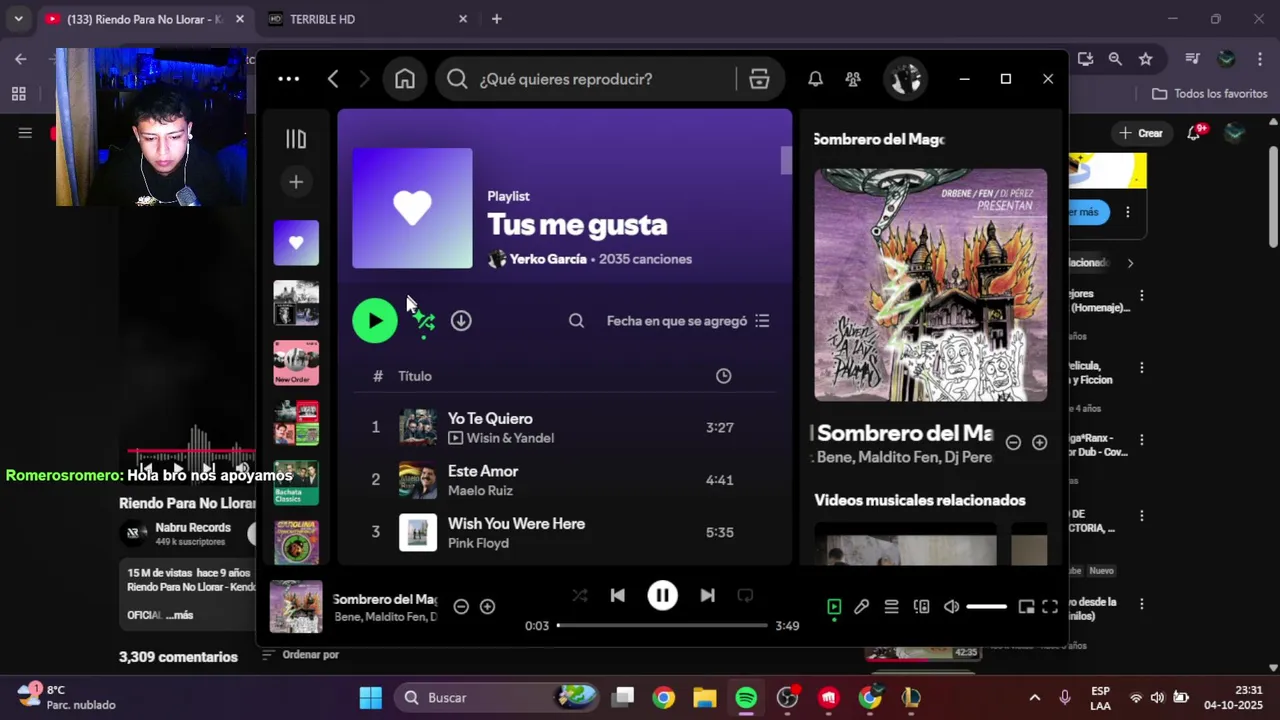Search within the playlist
The image size is (1280, 720).
[577, 321]
